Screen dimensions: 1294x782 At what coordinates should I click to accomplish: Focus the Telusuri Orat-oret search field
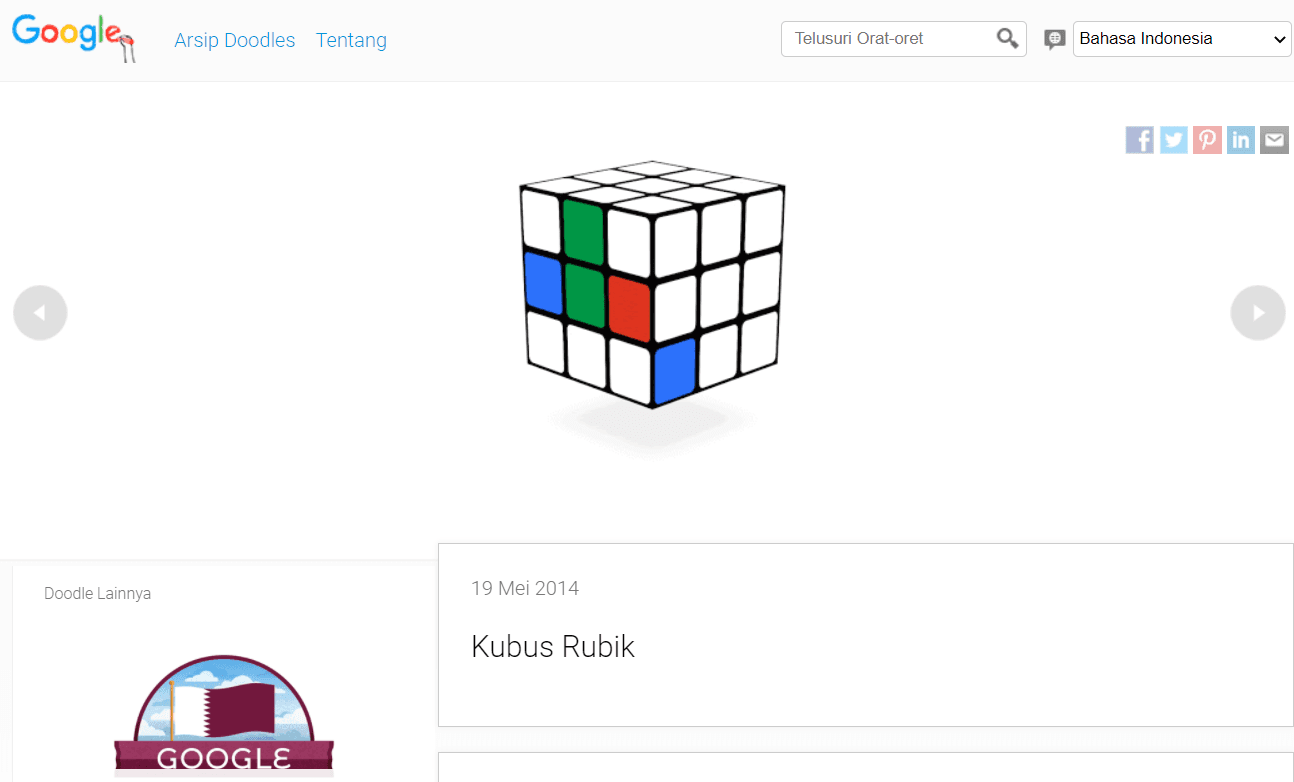(x=890, y=39)
